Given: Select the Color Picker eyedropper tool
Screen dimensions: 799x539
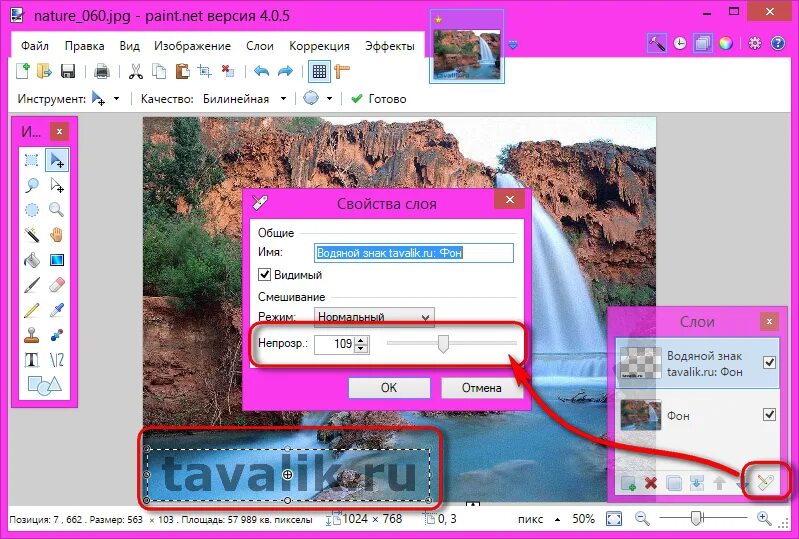Looking at the screenshot, I should (57, 310).
